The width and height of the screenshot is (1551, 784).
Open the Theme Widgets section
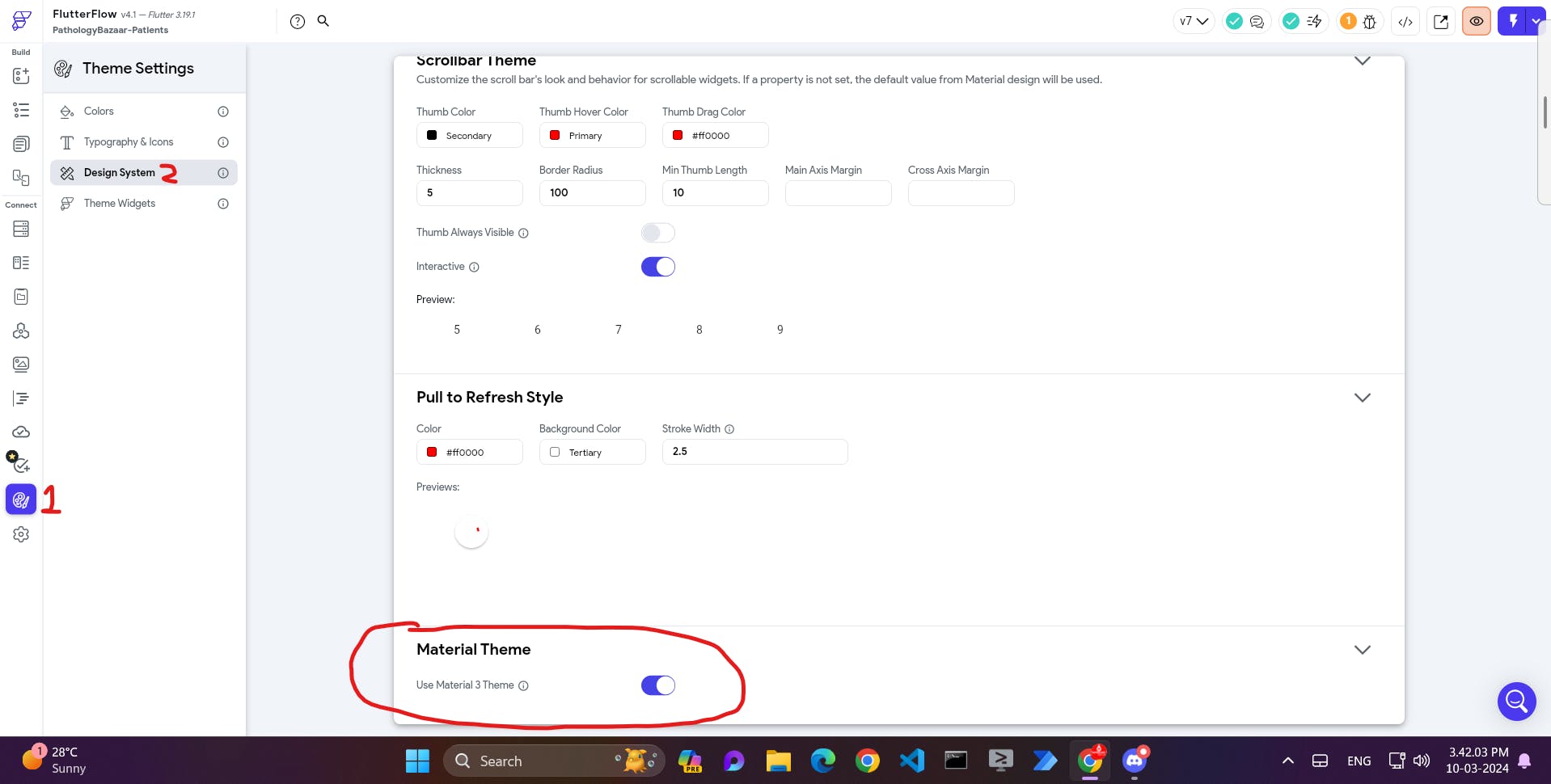click(144, 204)
